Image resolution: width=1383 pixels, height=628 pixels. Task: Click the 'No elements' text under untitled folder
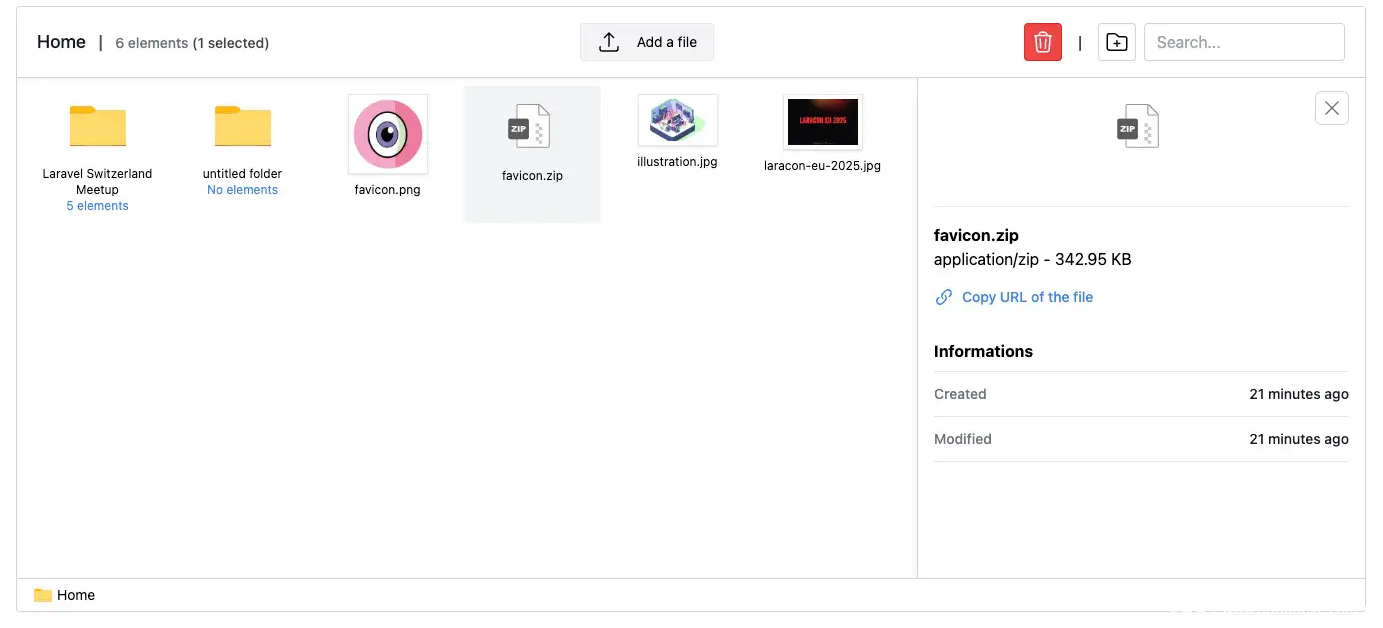pos(242,190)
